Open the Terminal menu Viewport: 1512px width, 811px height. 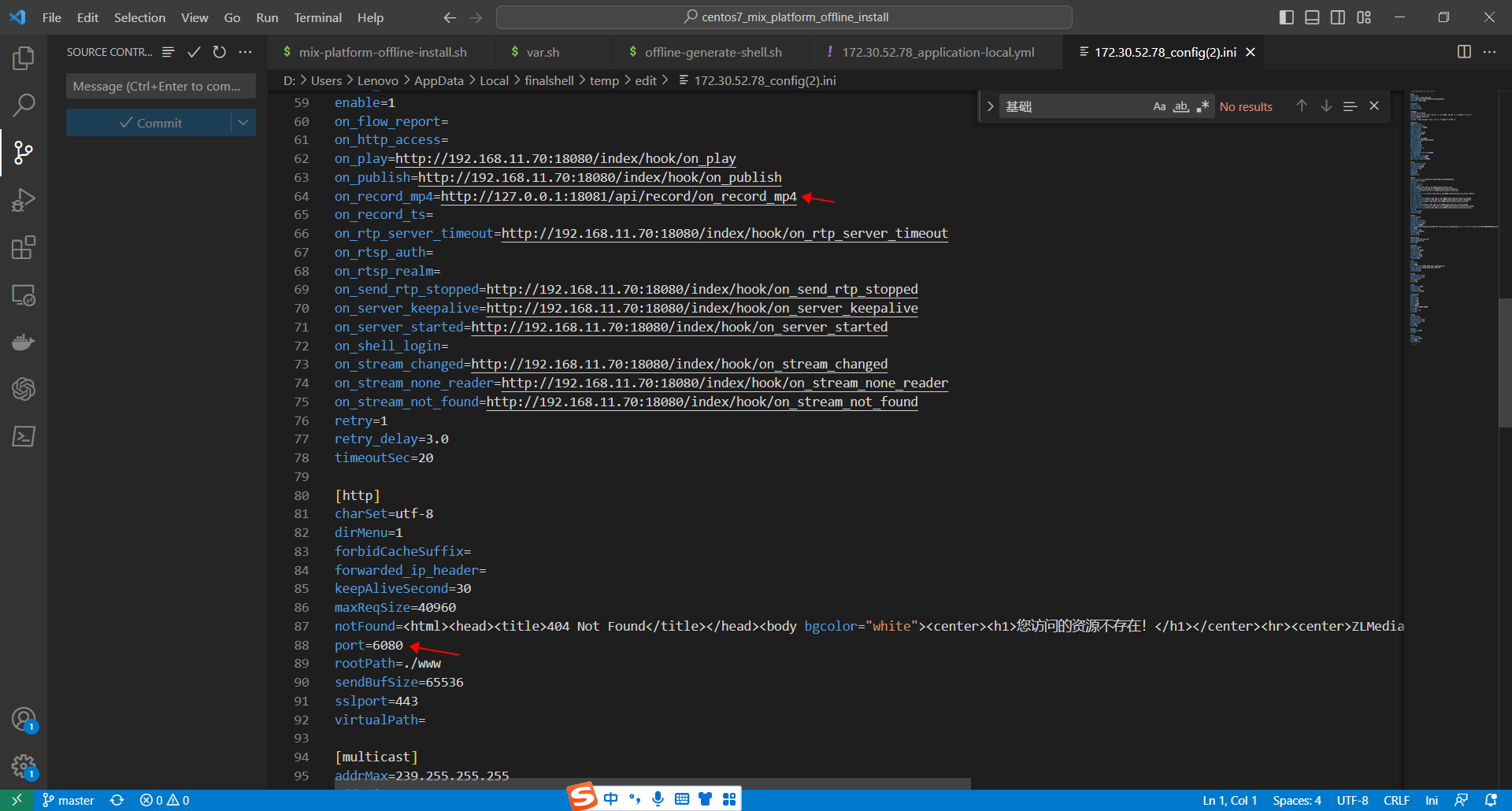[x=317, y=17]
